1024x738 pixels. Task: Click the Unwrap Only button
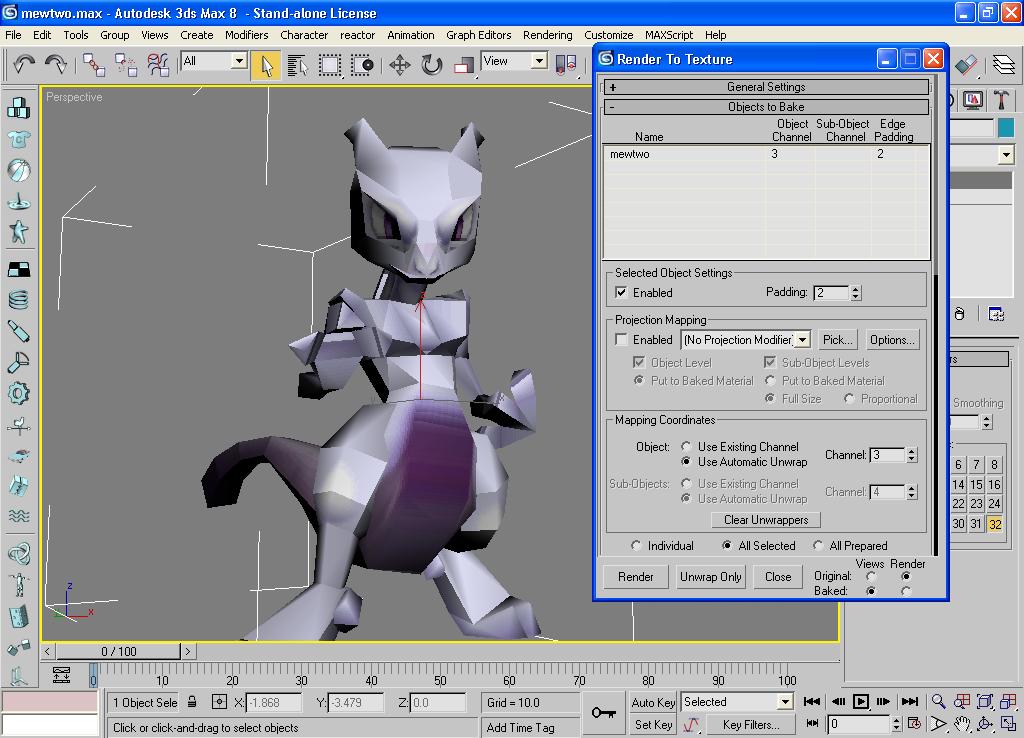click(x=711, y=577)
